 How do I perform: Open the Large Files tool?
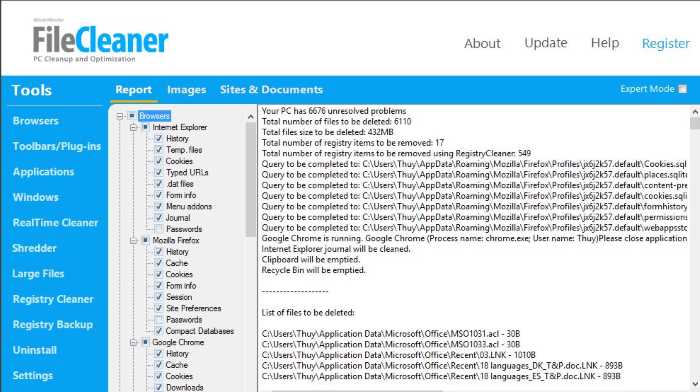pos(38,274)
